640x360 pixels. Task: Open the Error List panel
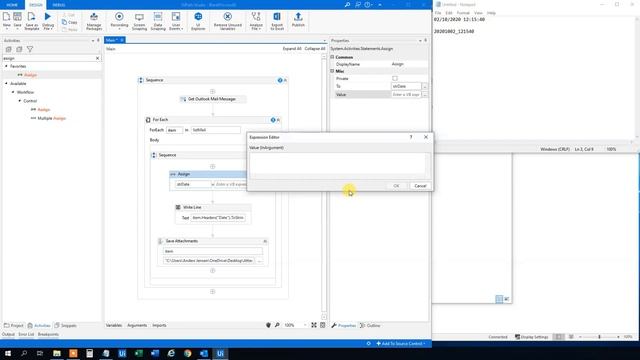(26, 334)
